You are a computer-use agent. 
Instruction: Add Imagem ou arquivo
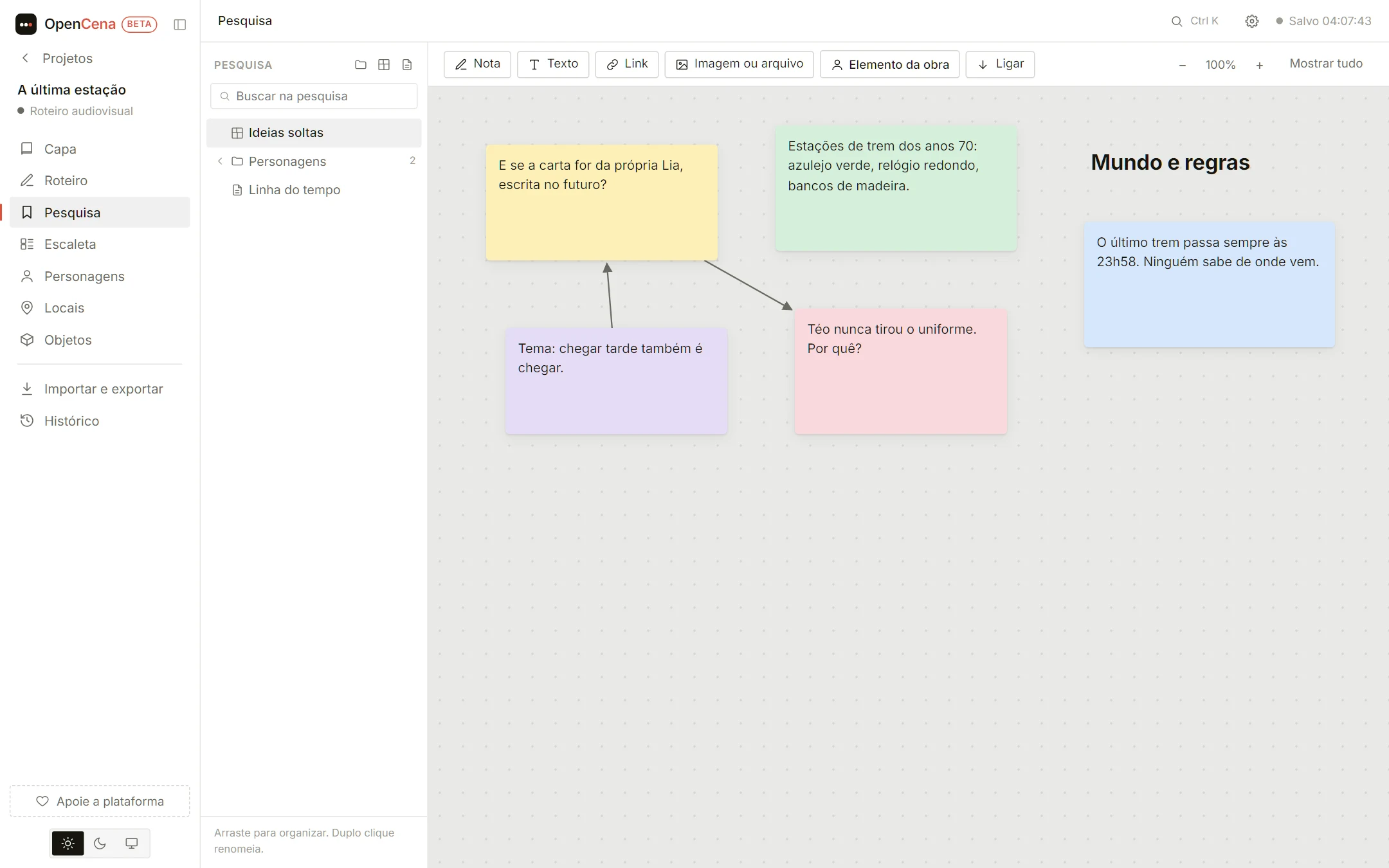pos(740,64)
